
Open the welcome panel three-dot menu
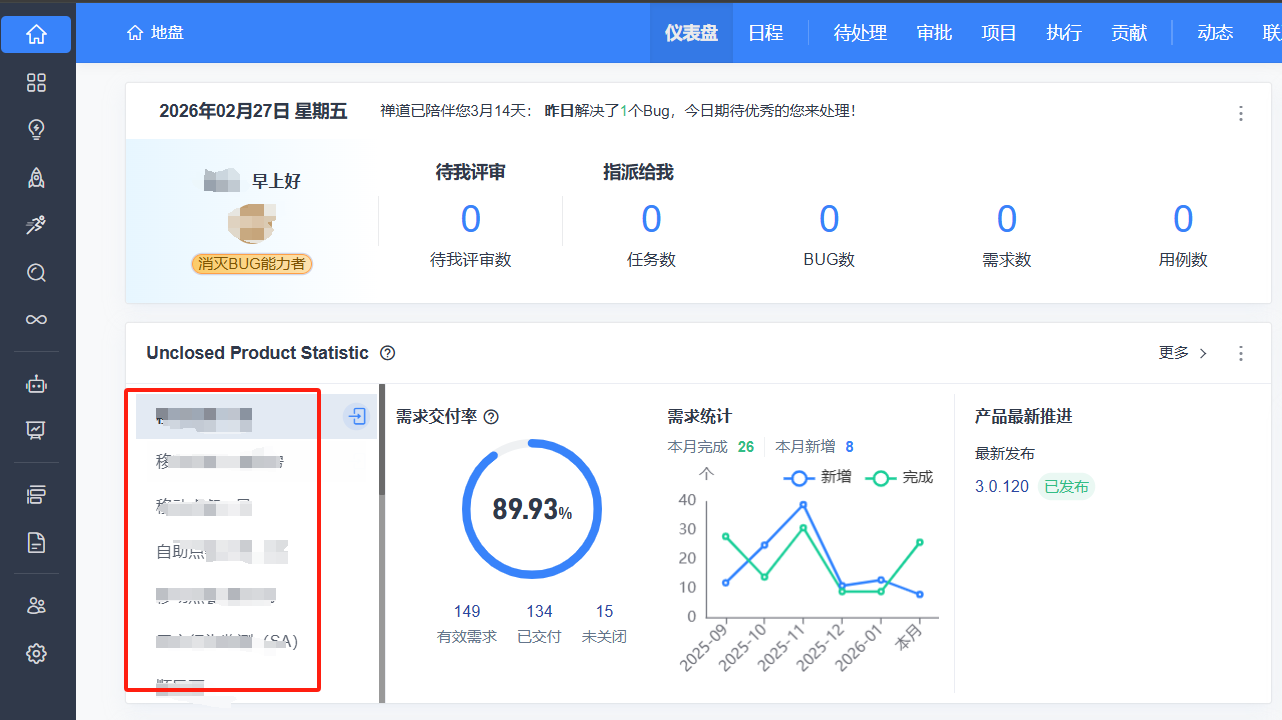click(x=1241, y=113)
